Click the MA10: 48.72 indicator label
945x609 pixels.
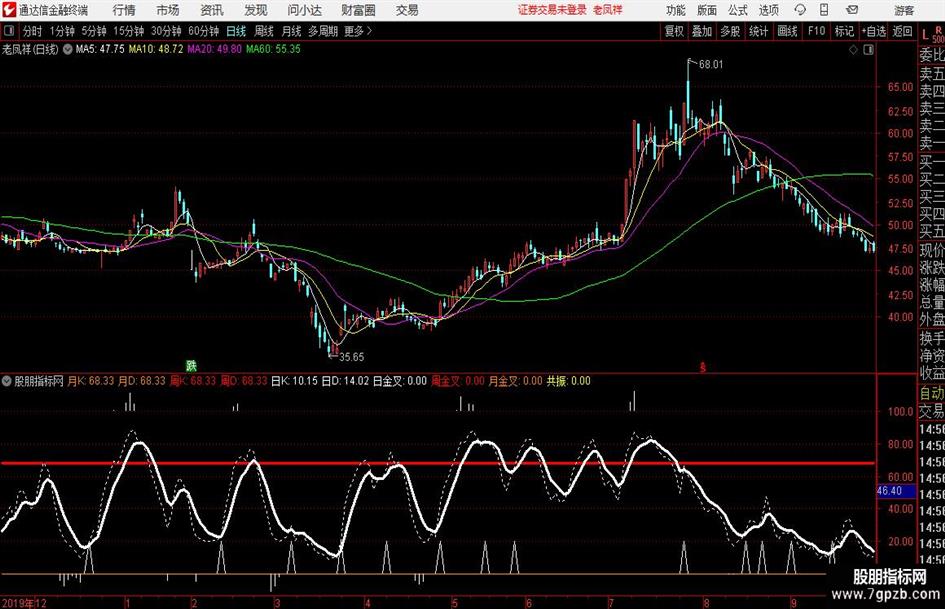point(156,49)
